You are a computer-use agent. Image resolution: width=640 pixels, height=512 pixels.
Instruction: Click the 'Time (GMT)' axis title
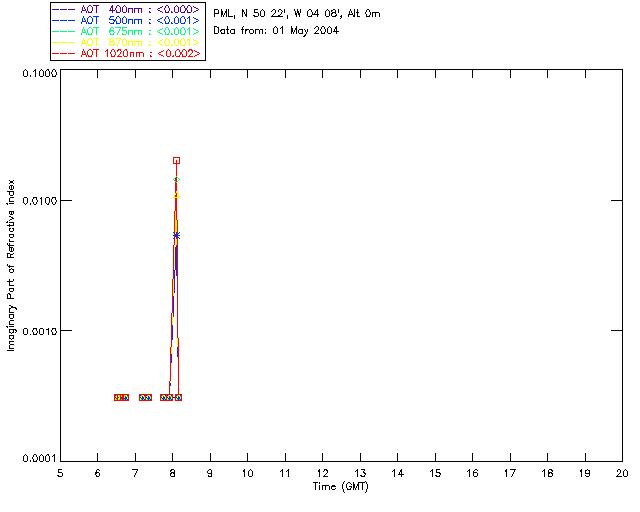coord(340,487)
